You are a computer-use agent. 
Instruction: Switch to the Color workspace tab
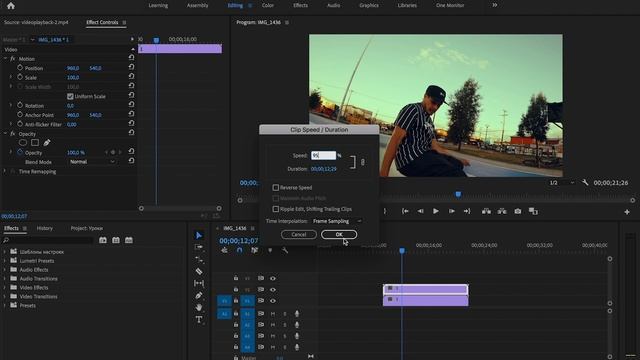(268, 5)
